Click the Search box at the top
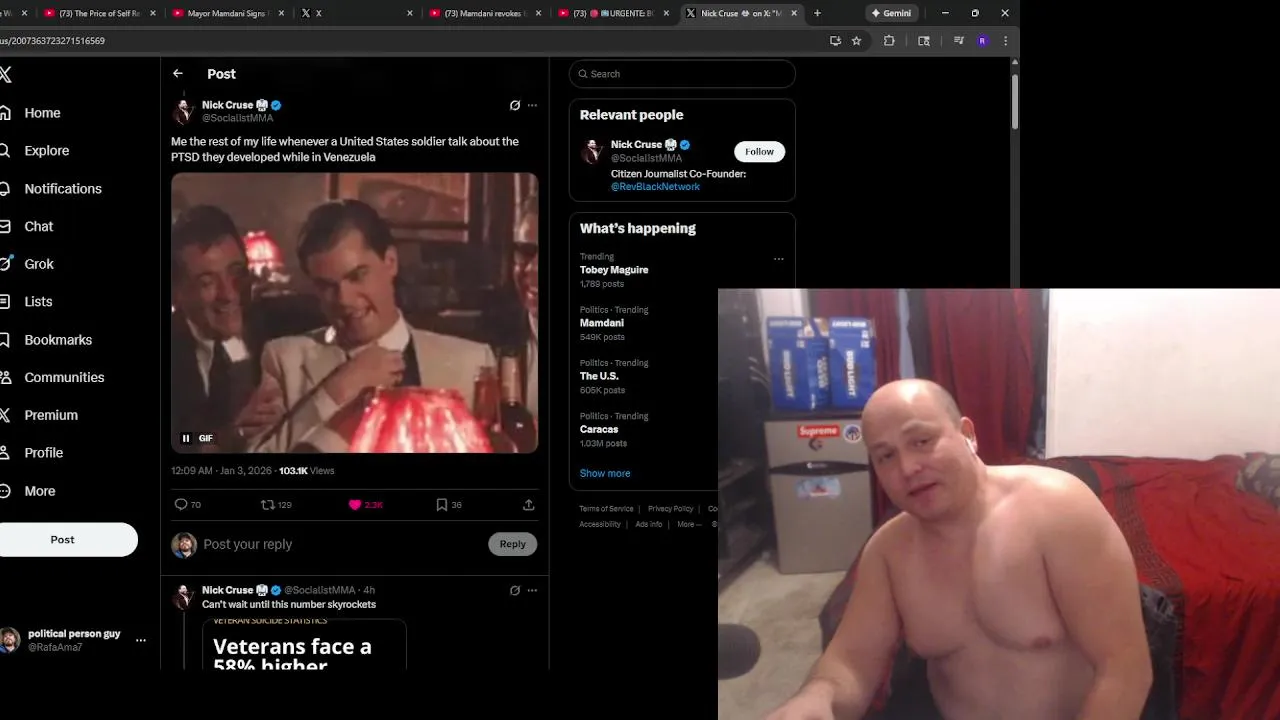 click(682, 74)
